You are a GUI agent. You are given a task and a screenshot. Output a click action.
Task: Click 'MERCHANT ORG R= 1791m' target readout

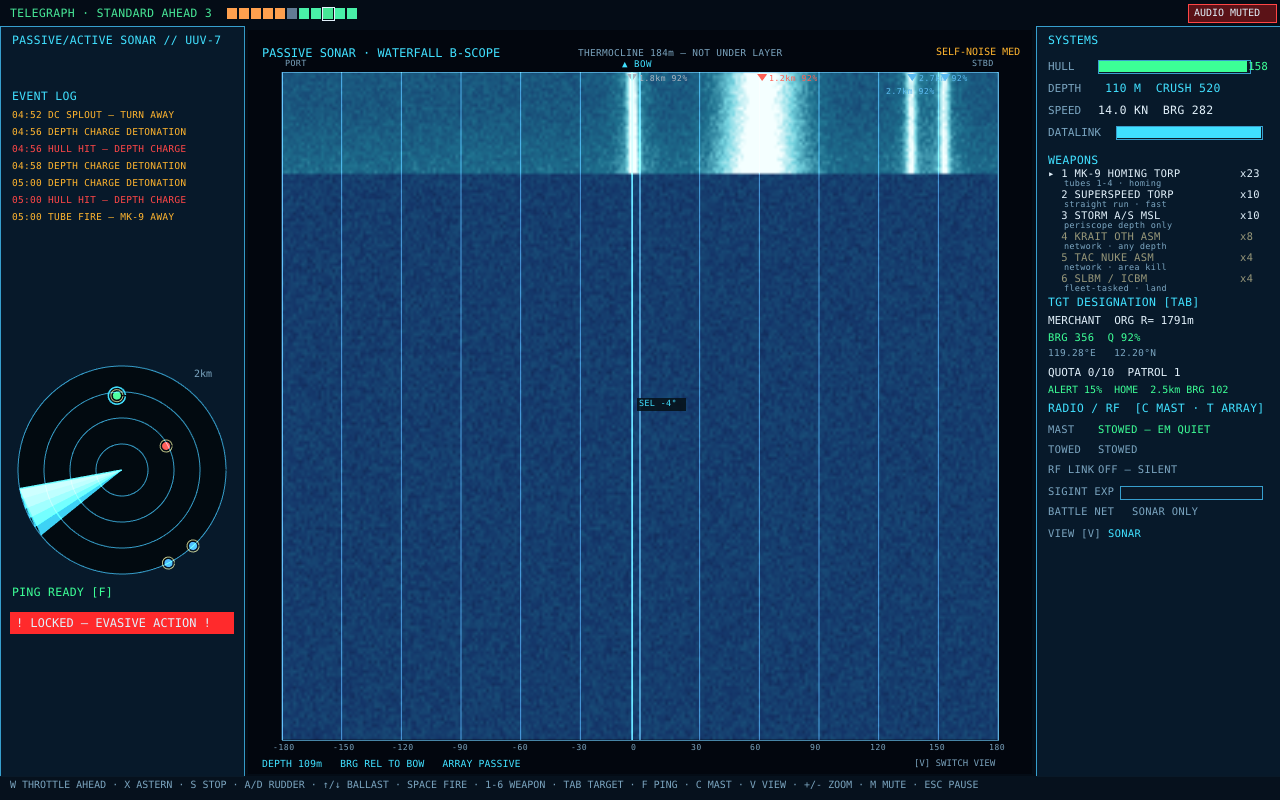click(1121, 321)
